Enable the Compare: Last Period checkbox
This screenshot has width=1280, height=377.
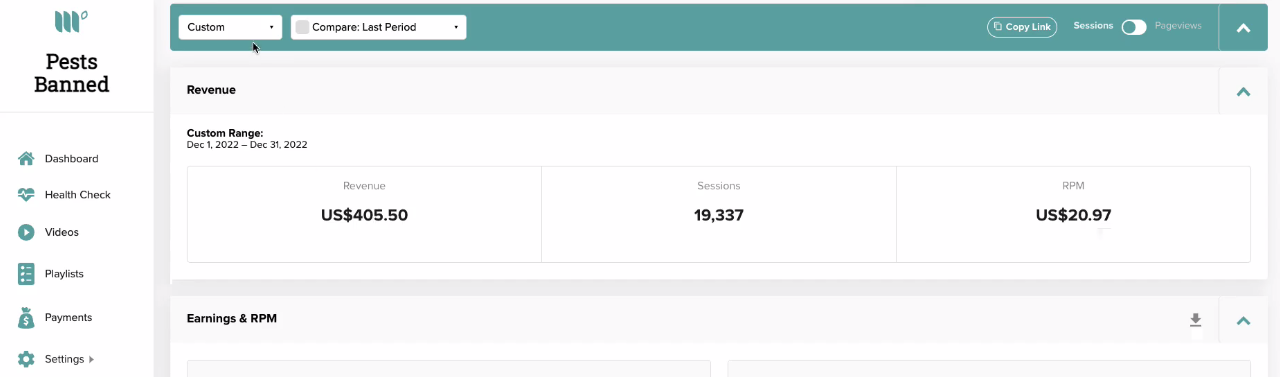pos(302,27)
